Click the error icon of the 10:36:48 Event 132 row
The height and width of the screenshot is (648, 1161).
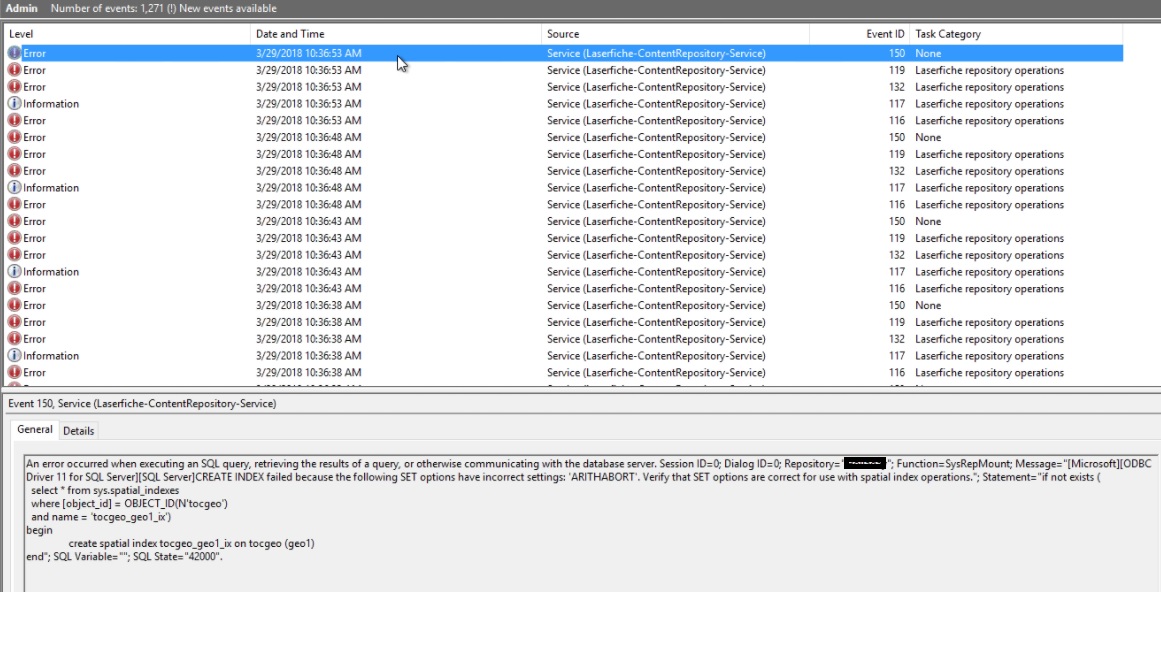[14, 171]
